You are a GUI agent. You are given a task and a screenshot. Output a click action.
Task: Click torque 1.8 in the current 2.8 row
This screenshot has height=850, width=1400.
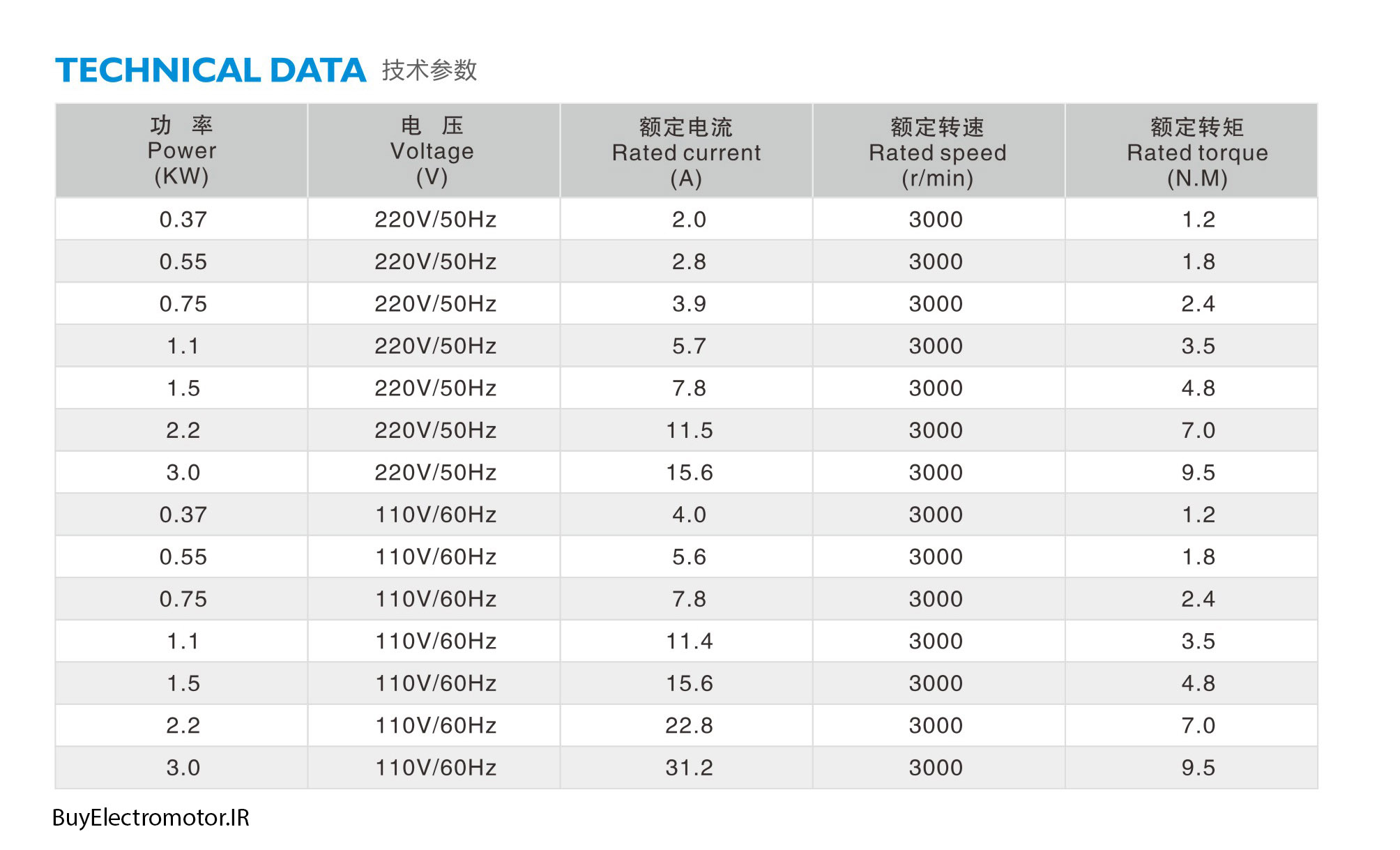[x=1199, y=261]
